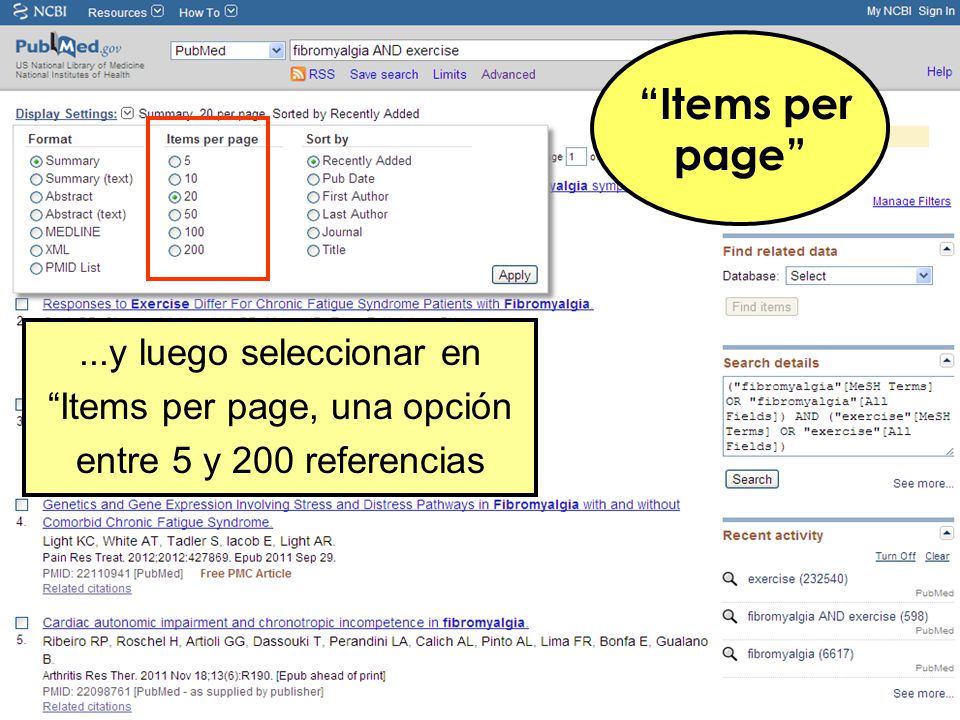960x720 pixels.
Task: Clear recent activity
Action: pyautogui.click(x=937, y=556)
